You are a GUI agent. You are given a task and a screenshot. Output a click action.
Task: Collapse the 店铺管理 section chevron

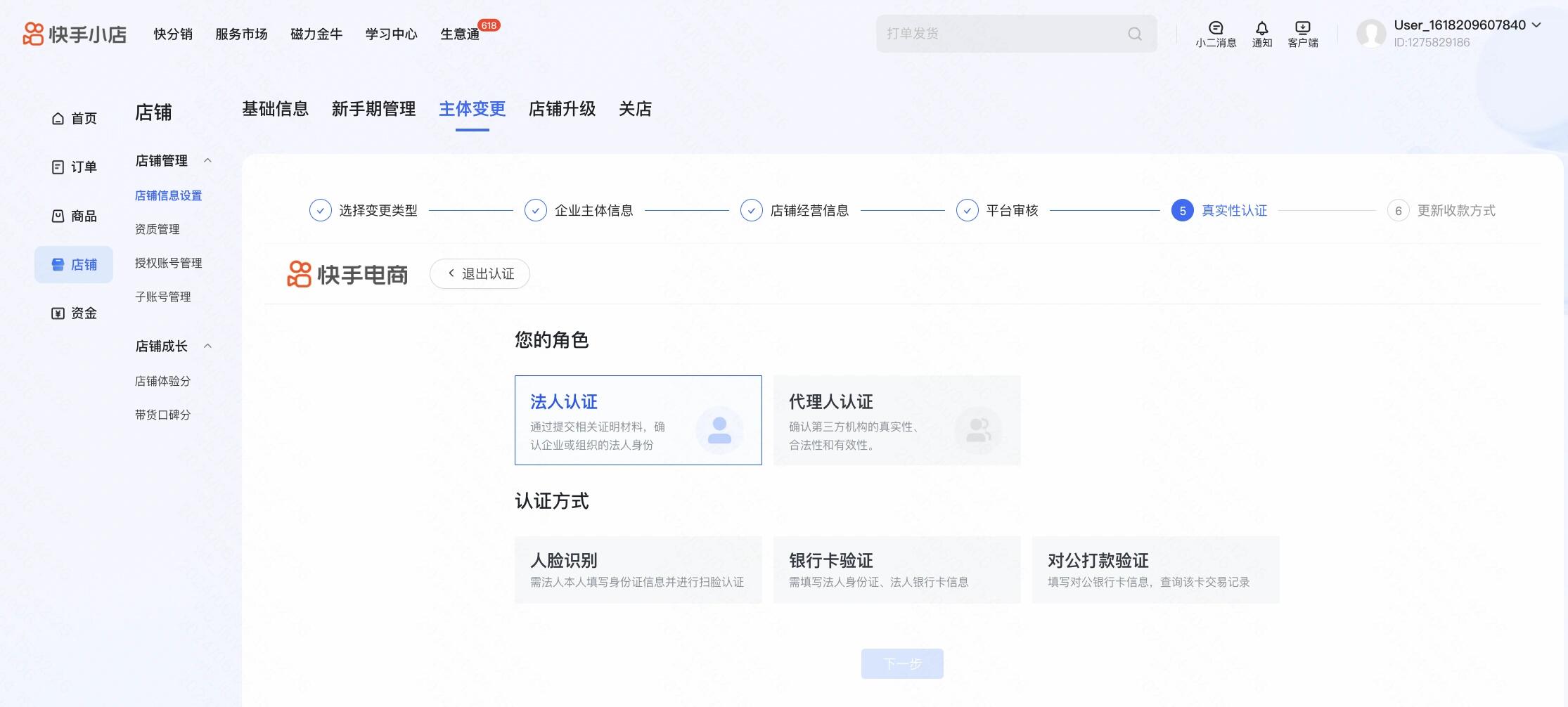[x=207, y=160]
